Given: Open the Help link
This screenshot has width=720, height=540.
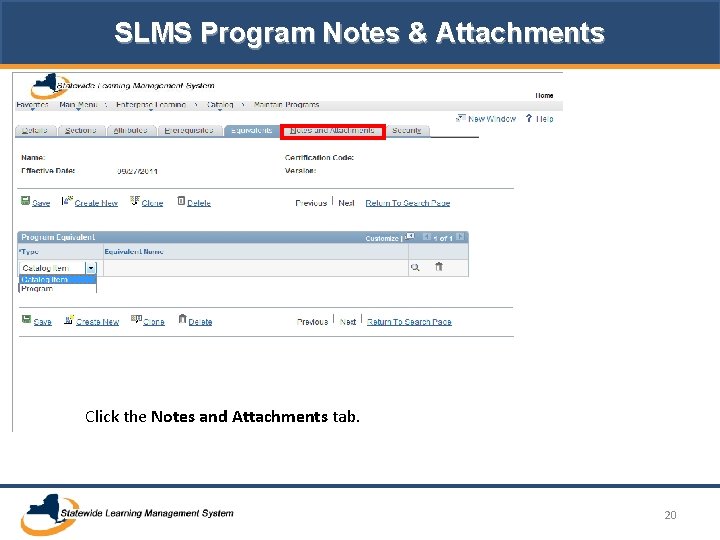Looking at the screenshot, I should [545, 119].
